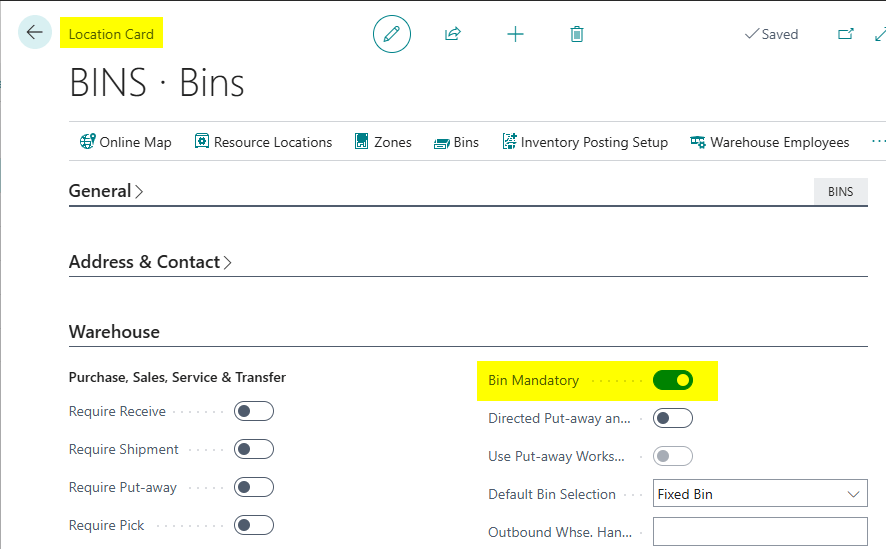The height and width of the screenshot is (549, 886).
Task: Open page in new window icon
Action: point(845,34)
